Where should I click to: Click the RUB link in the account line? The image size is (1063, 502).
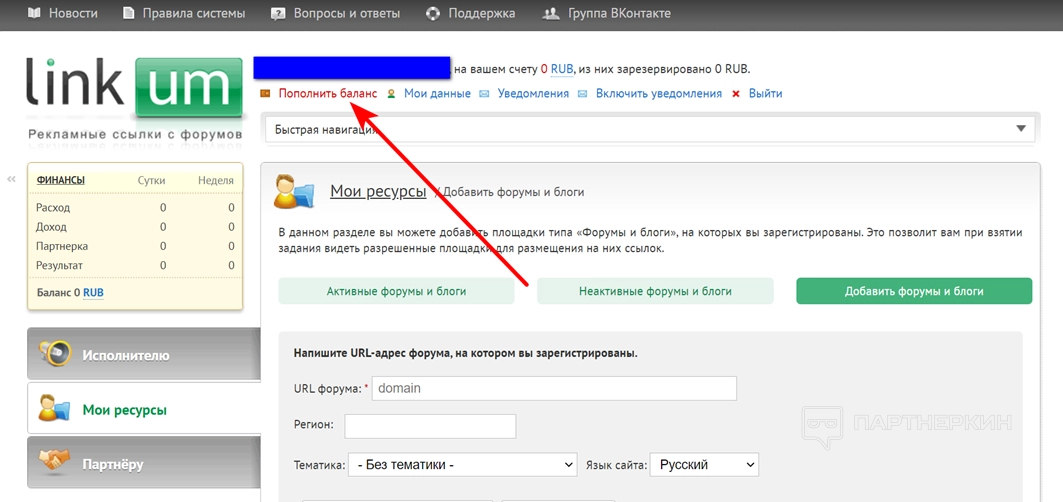coord(561,69)
